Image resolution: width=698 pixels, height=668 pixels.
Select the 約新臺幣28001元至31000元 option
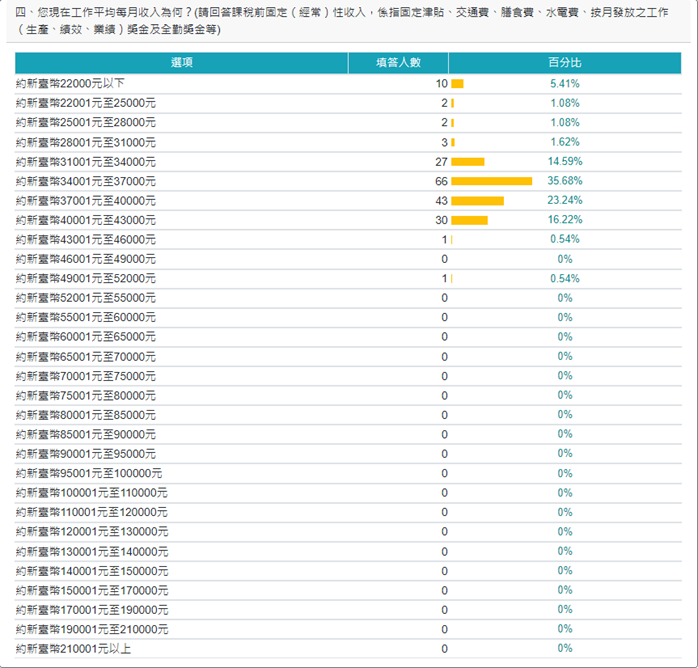(x=87, y=142)
